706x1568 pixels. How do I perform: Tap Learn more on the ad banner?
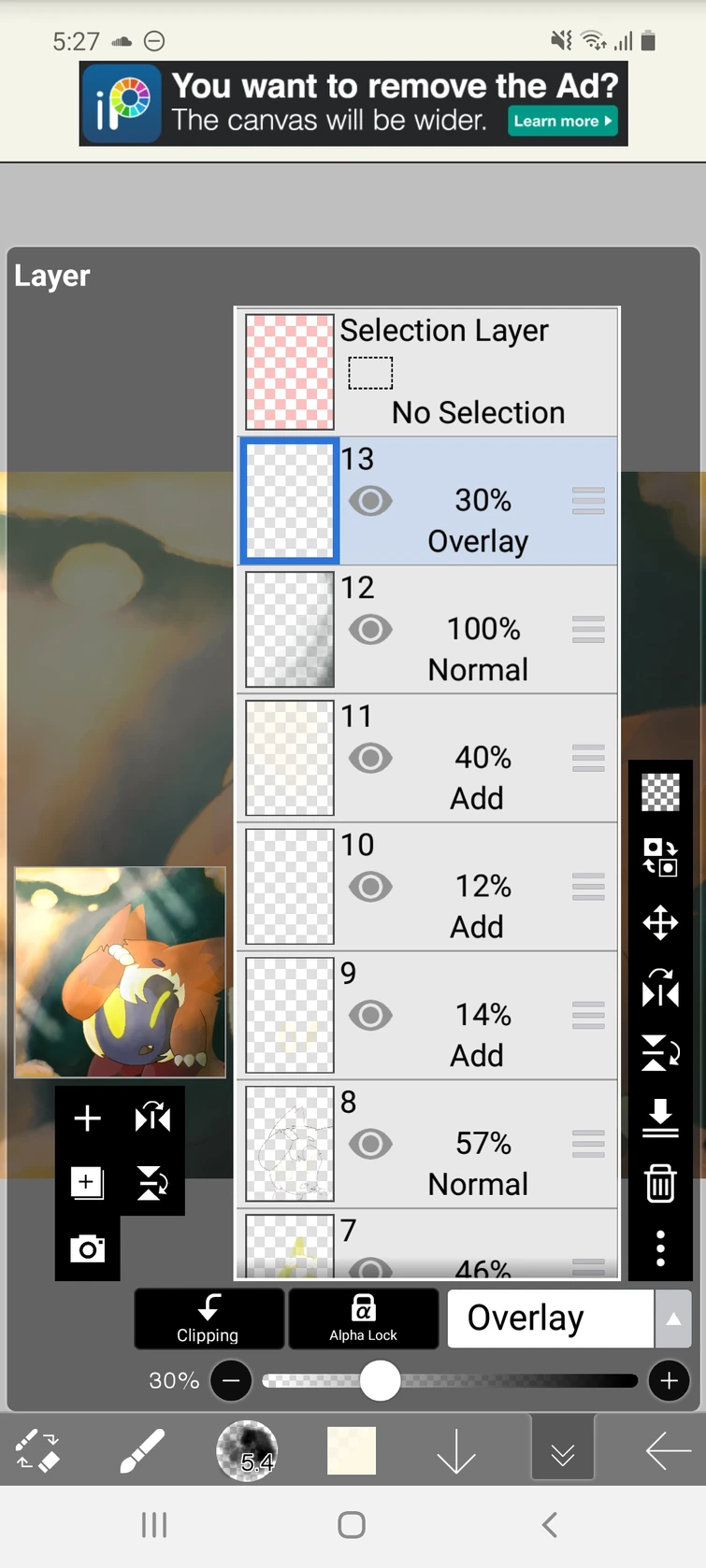pos(563,121)
